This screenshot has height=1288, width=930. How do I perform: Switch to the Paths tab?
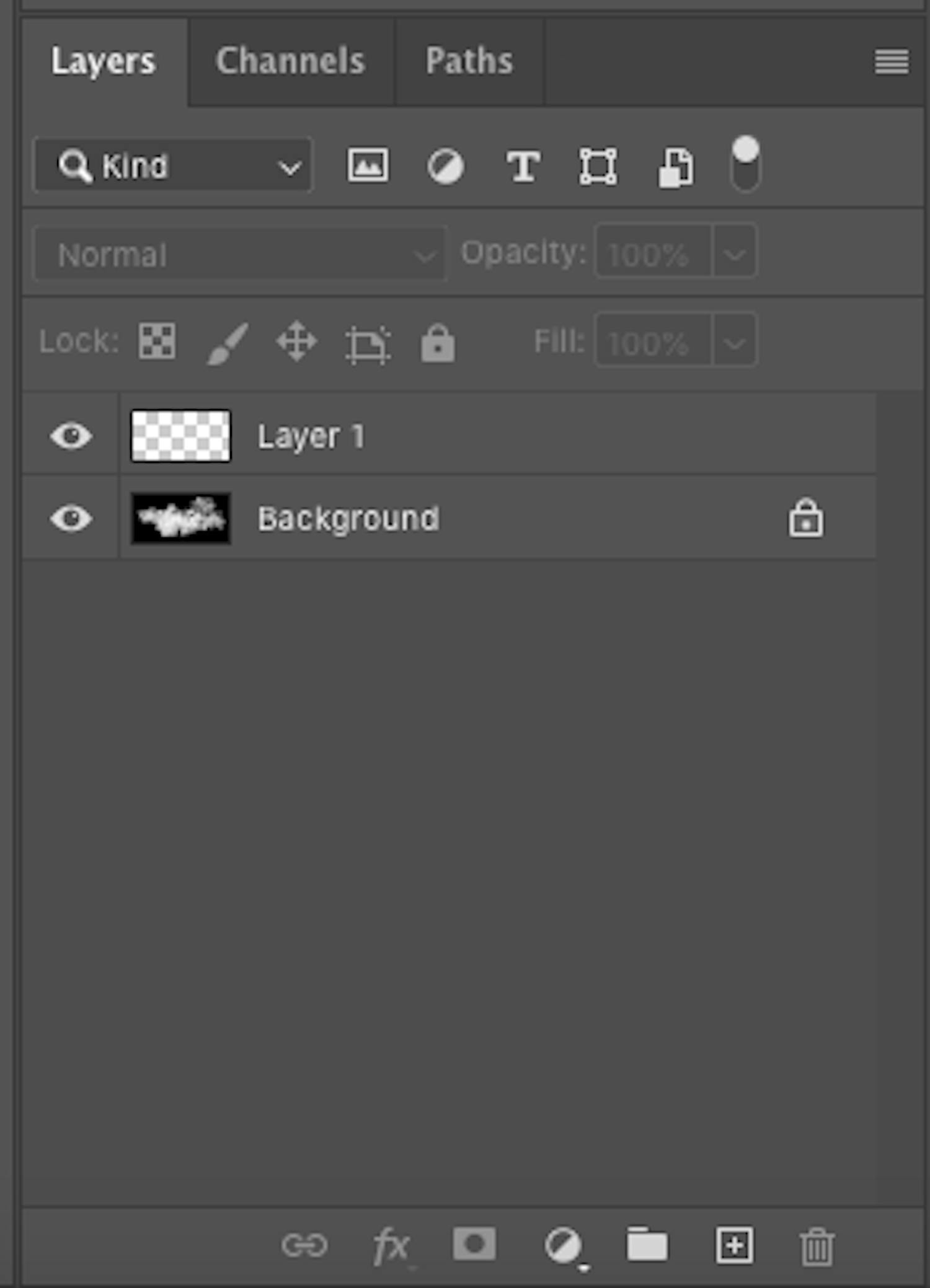tap(469, 61)
